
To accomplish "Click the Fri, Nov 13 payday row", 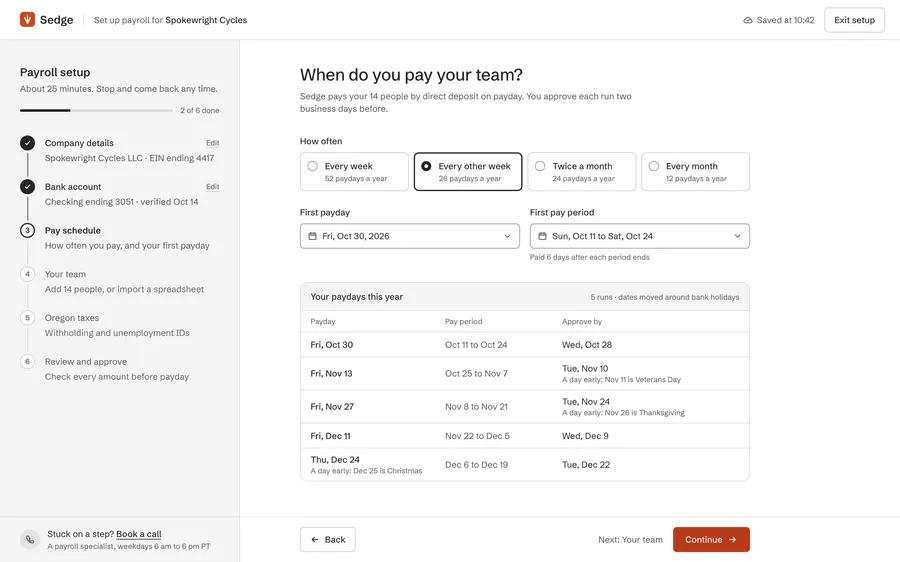I will pyautogui.click(x=525, y=374).
